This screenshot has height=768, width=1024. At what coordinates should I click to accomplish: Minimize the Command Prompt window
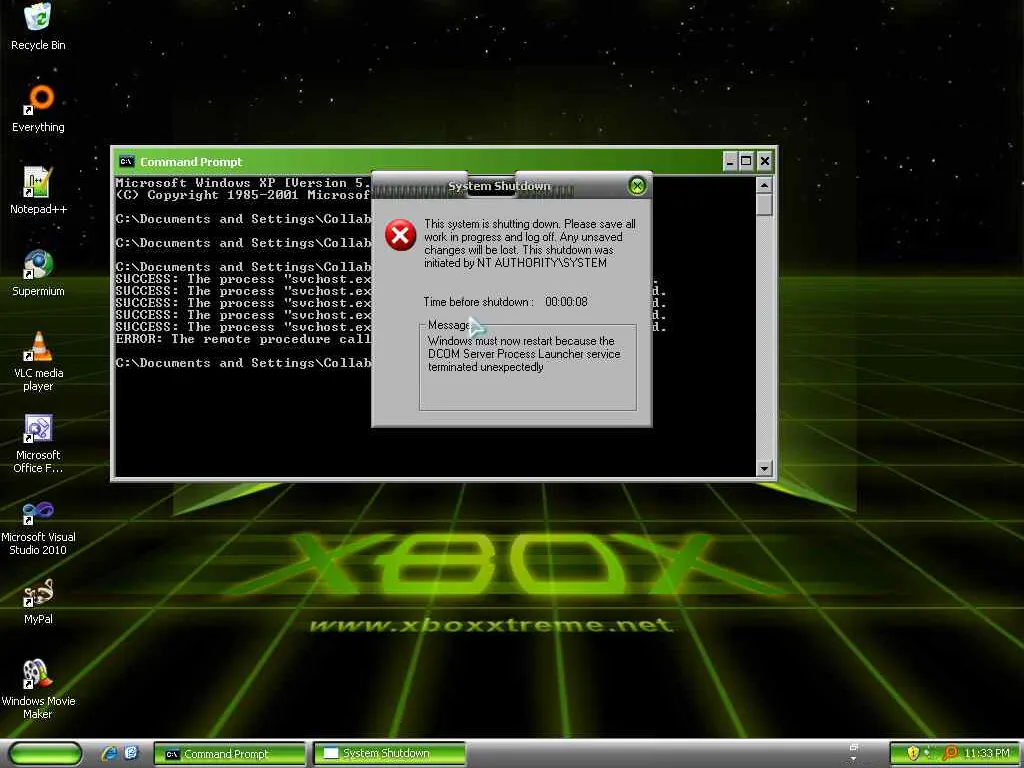coord(730,161)
